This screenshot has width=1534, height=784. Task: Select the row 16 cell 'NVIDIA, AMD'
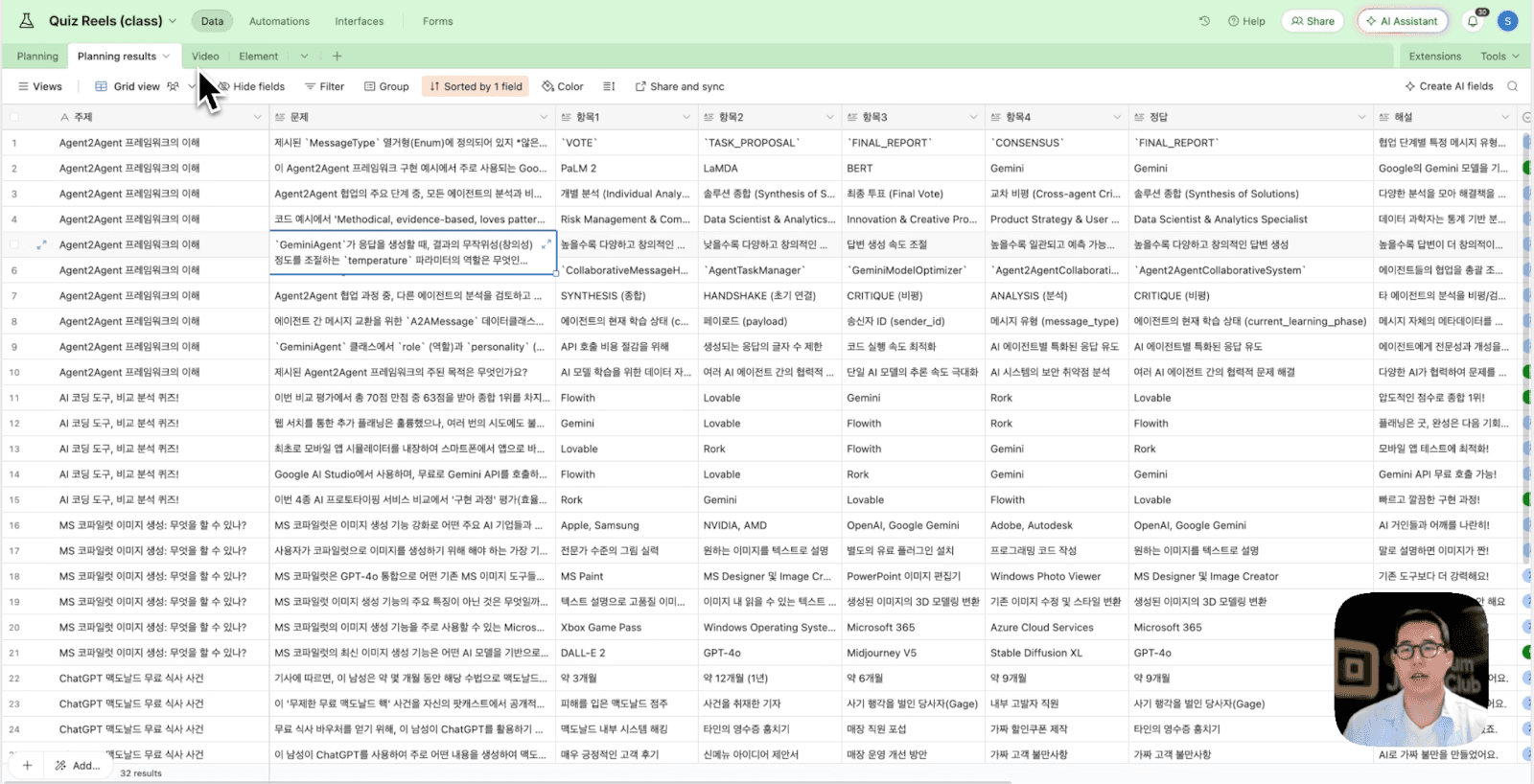click(x=770, y=525)
